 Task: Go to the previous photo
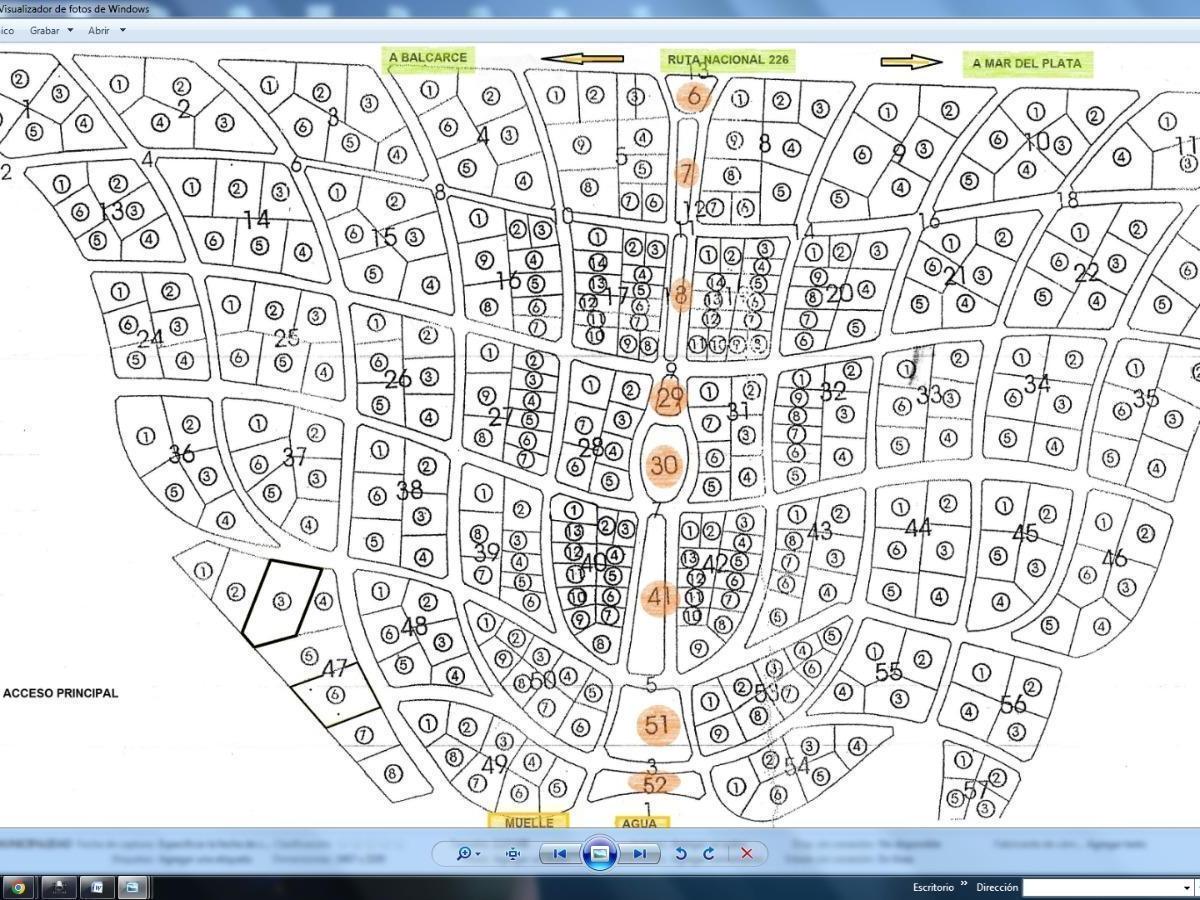pyautogui.click(x=559, y=853)
